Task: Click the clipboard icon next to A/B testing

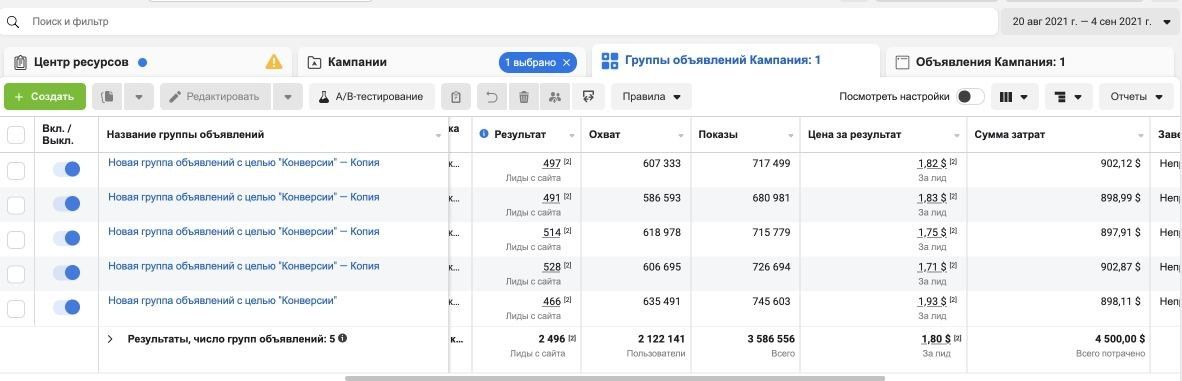Action: pyautogui.click(x=455, y=97)
